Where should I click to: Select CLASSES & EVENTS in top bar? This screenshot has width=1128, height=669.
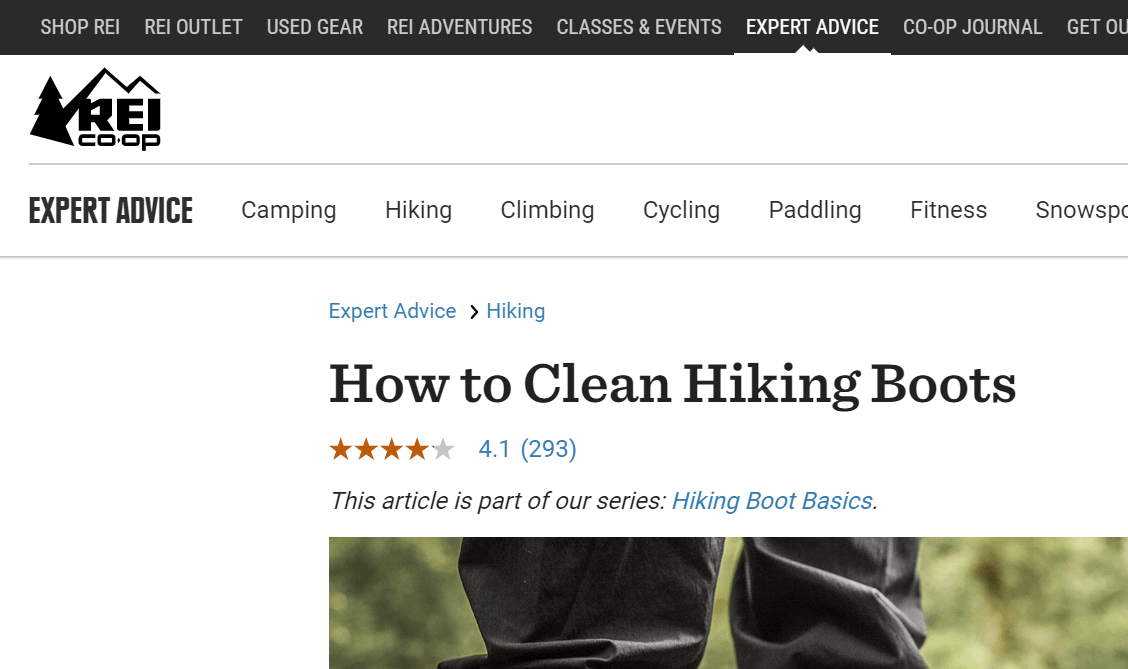[x=639, y=27]
